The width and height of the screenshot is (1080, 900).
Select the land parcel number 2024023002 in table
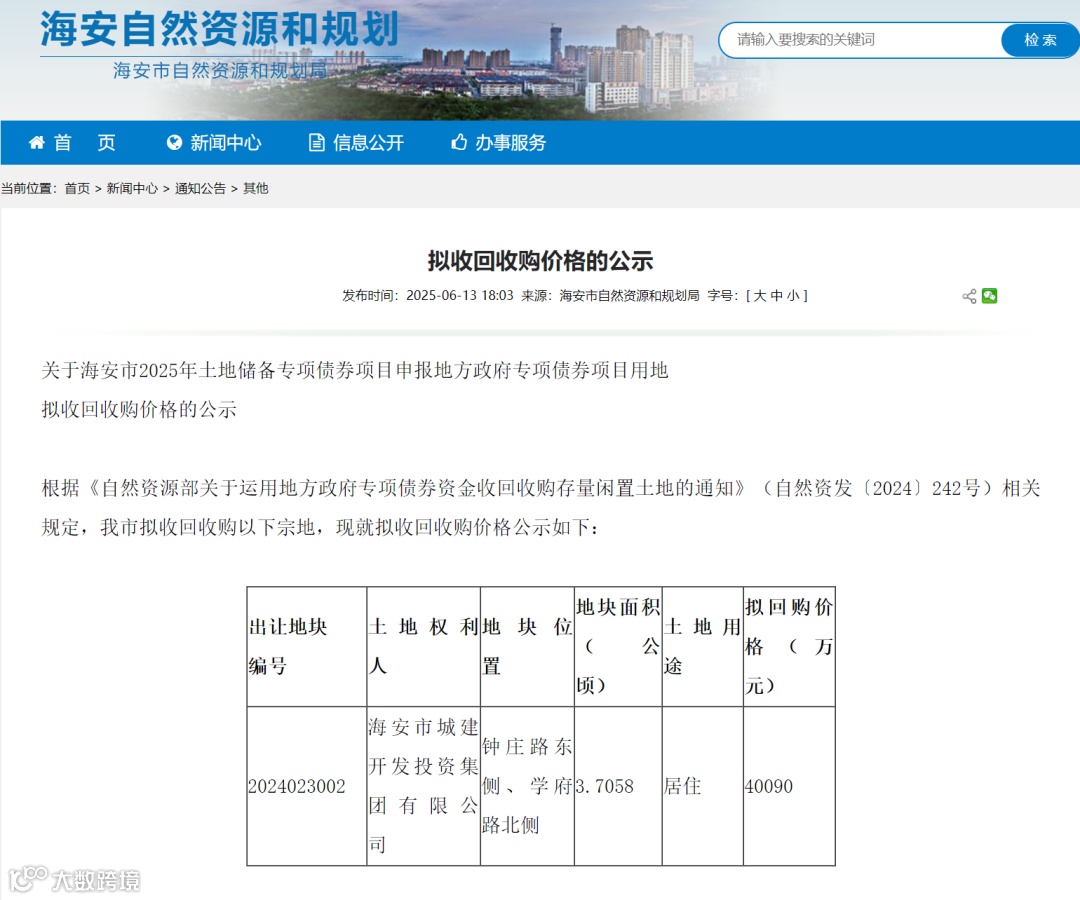296,787
